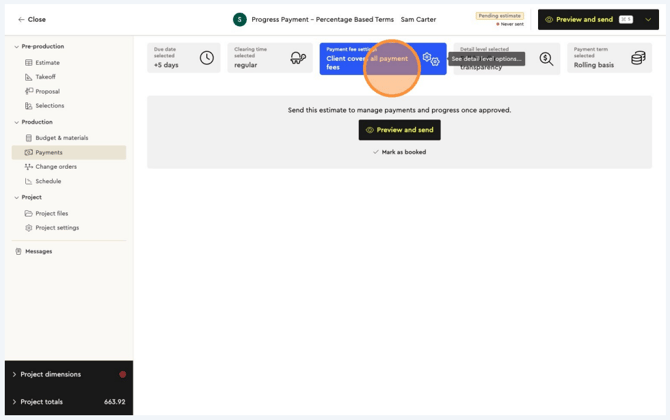Click the Pending estimate status badge
Viewport: 670px width, 420px height.
coord(499,16)
